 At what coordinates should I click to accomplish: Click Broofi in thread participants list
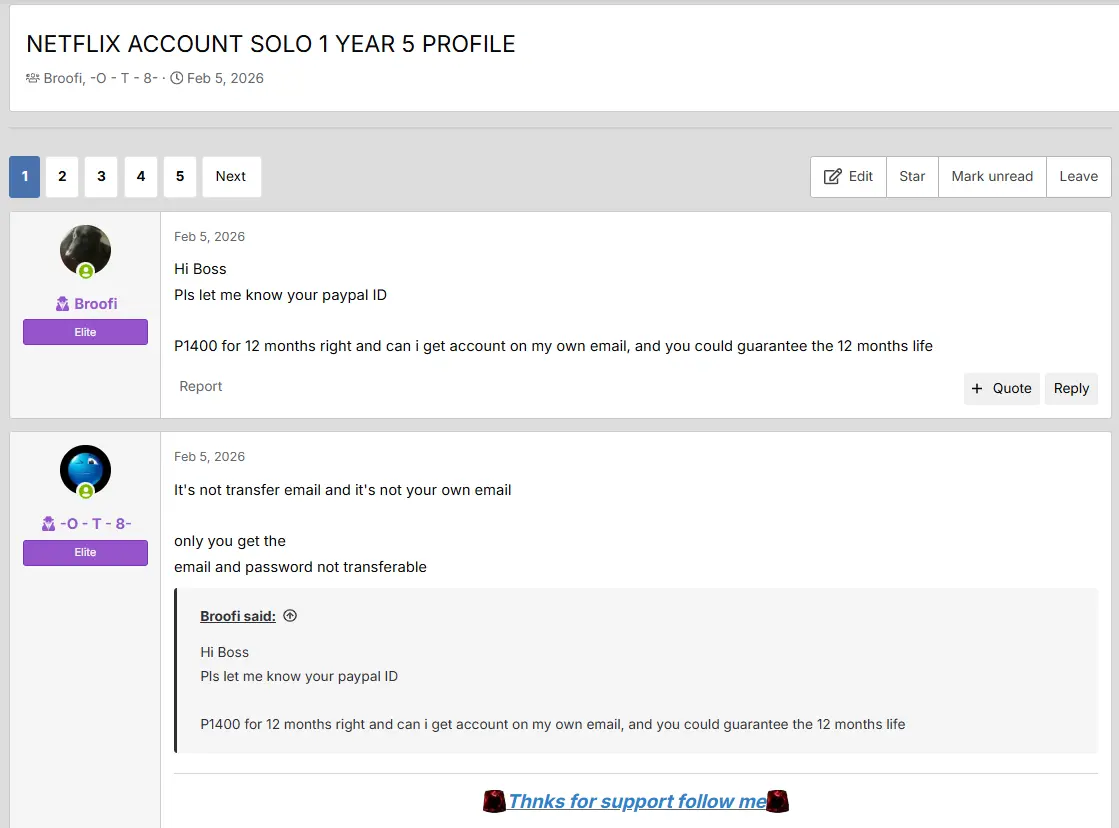[x=63, y=78]
